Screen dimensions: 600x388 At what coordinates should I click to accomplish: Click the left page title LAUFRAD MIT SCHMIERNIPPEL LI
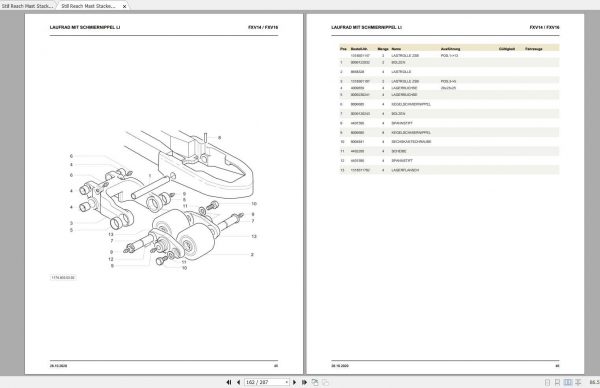click(85, 27)
